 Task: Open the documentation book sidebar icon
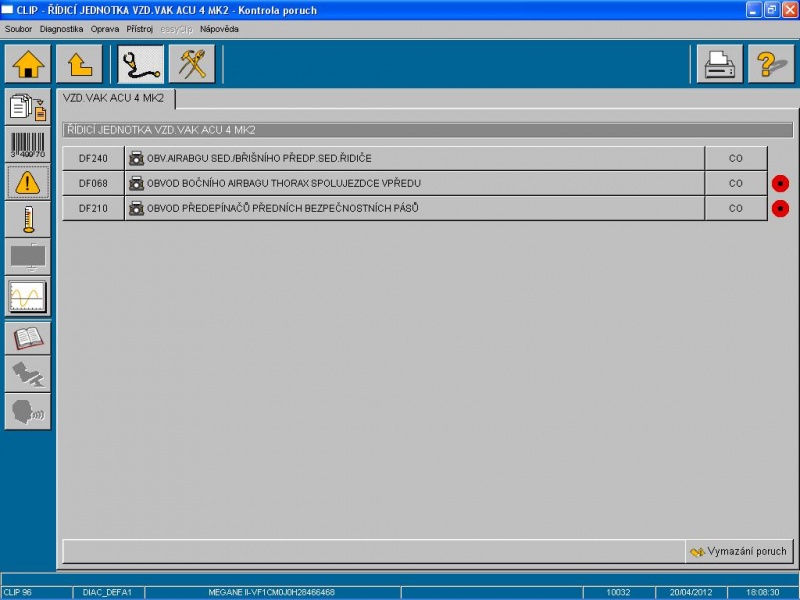pos(28,339)
